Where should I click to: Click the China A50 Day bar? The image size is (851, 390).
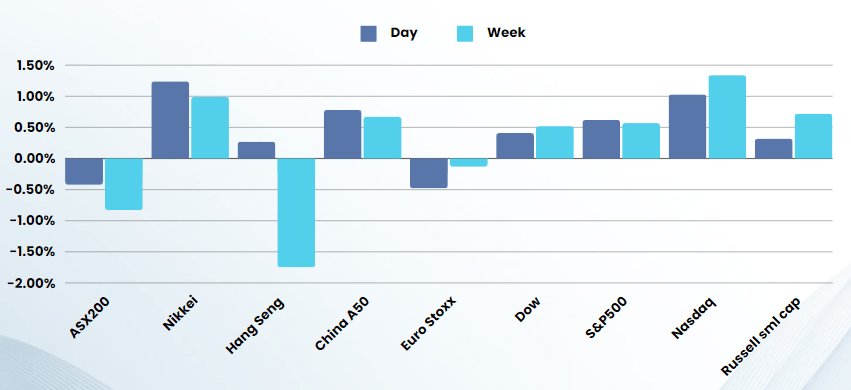click(342, 134)
